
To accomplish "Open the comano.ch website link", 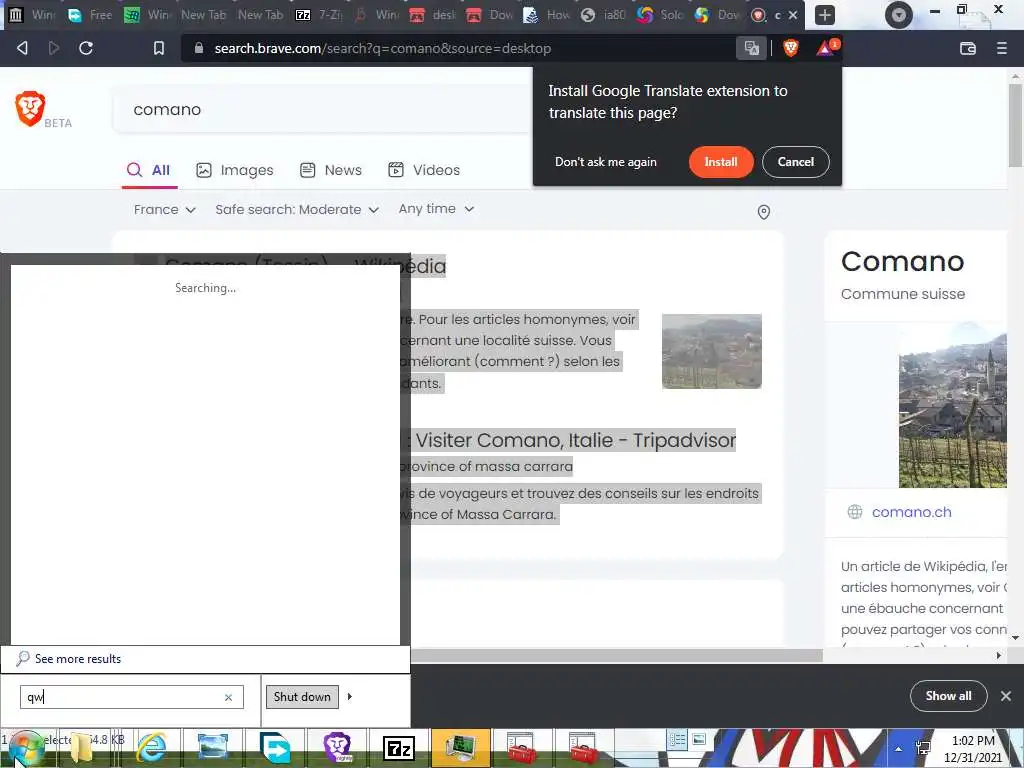I will [912, 512].
